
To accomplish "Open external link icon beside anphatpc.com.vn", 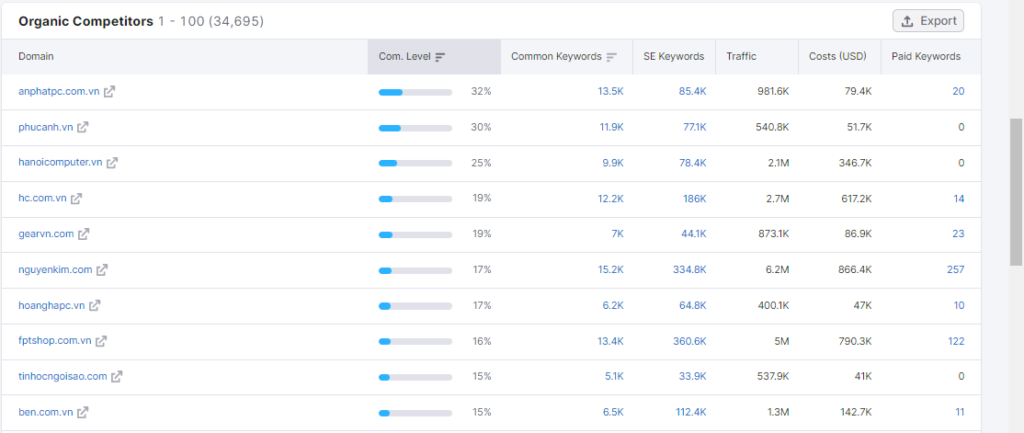I will point(109,92).
